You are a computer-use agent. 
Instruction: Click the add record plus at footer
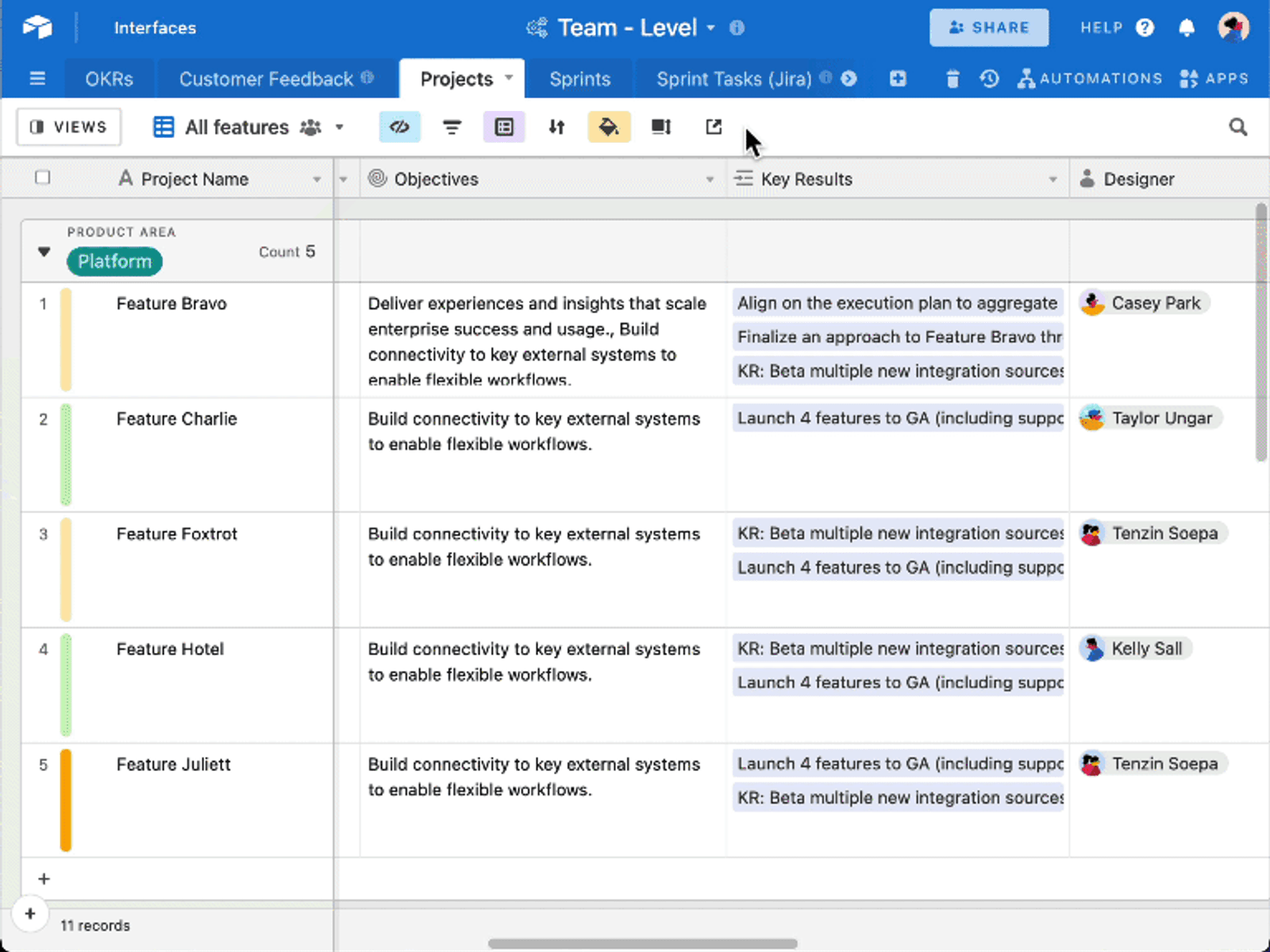[30, 914]
